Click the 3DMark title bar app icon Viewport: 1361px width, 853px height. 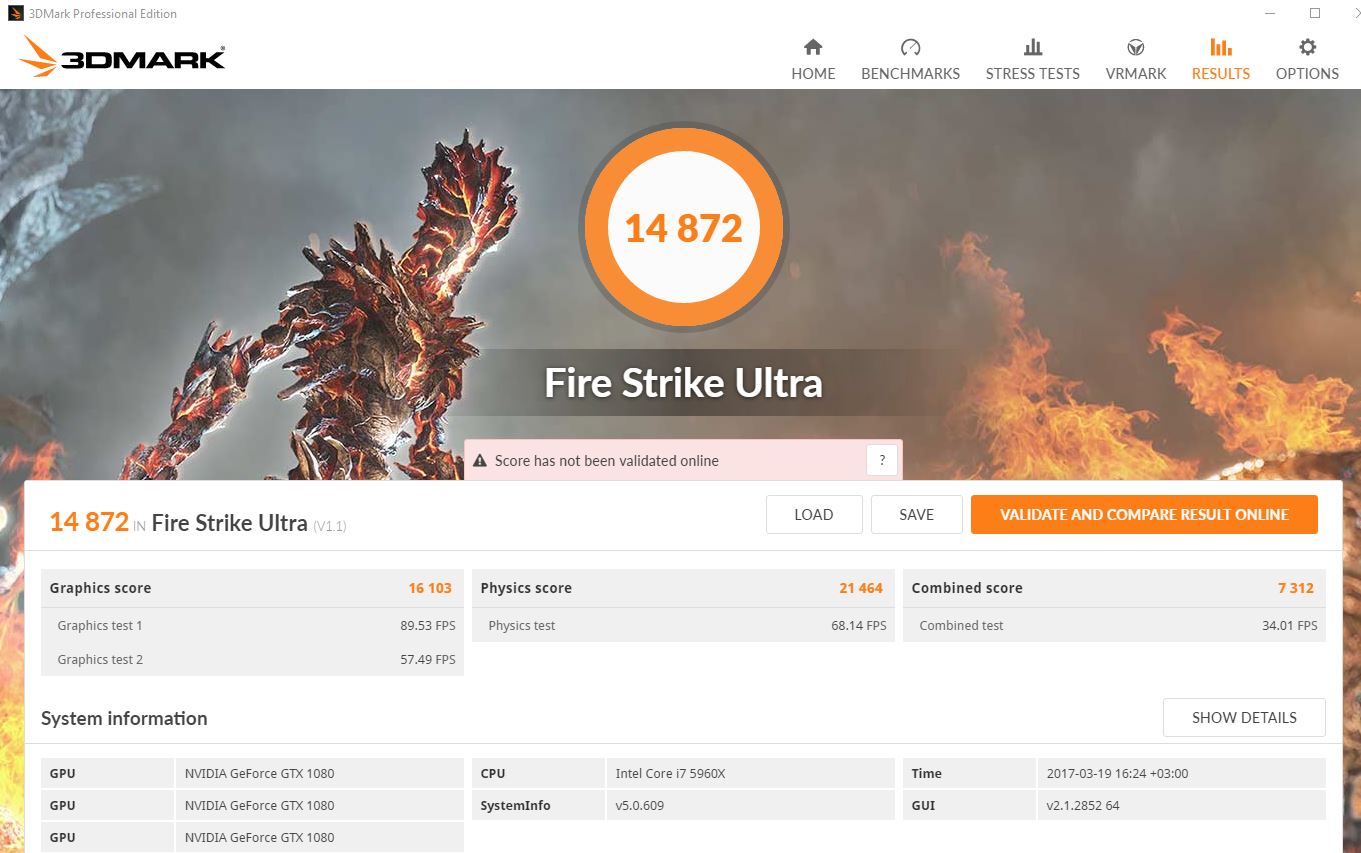coord(15,14)
